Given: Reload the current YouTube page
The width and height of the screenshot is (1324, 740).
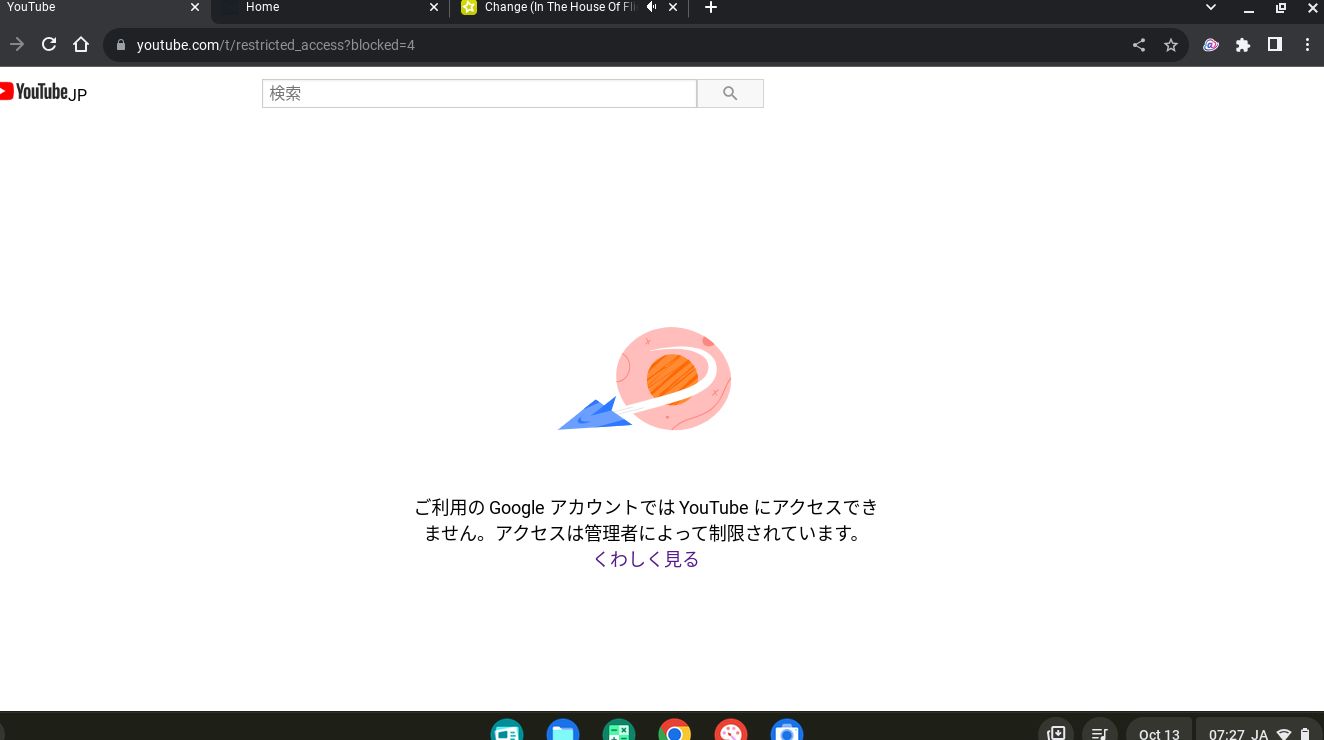Looking at the screenshot, I should pos(48,45).
